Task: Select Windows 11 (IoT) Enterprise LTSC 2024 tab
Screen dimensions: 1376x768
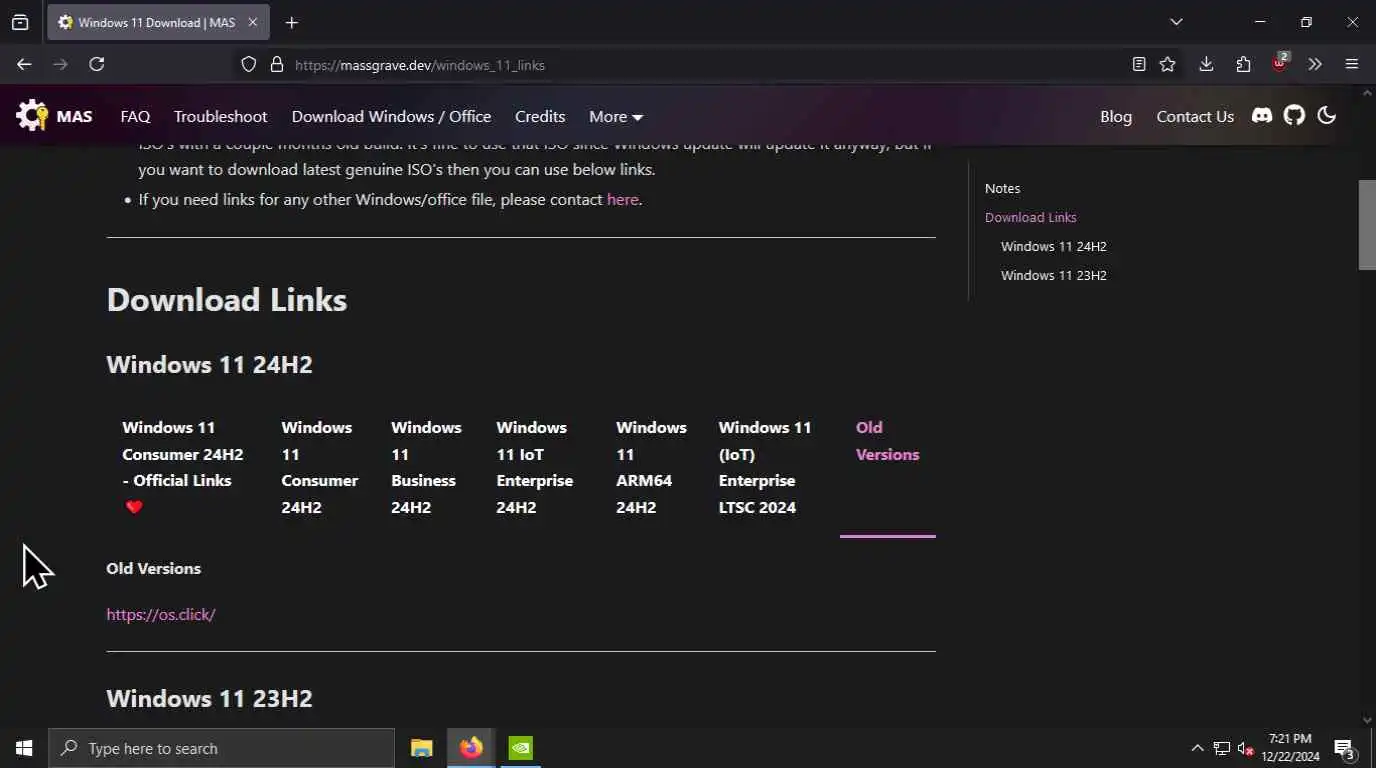Action: (x=771, y=467)
